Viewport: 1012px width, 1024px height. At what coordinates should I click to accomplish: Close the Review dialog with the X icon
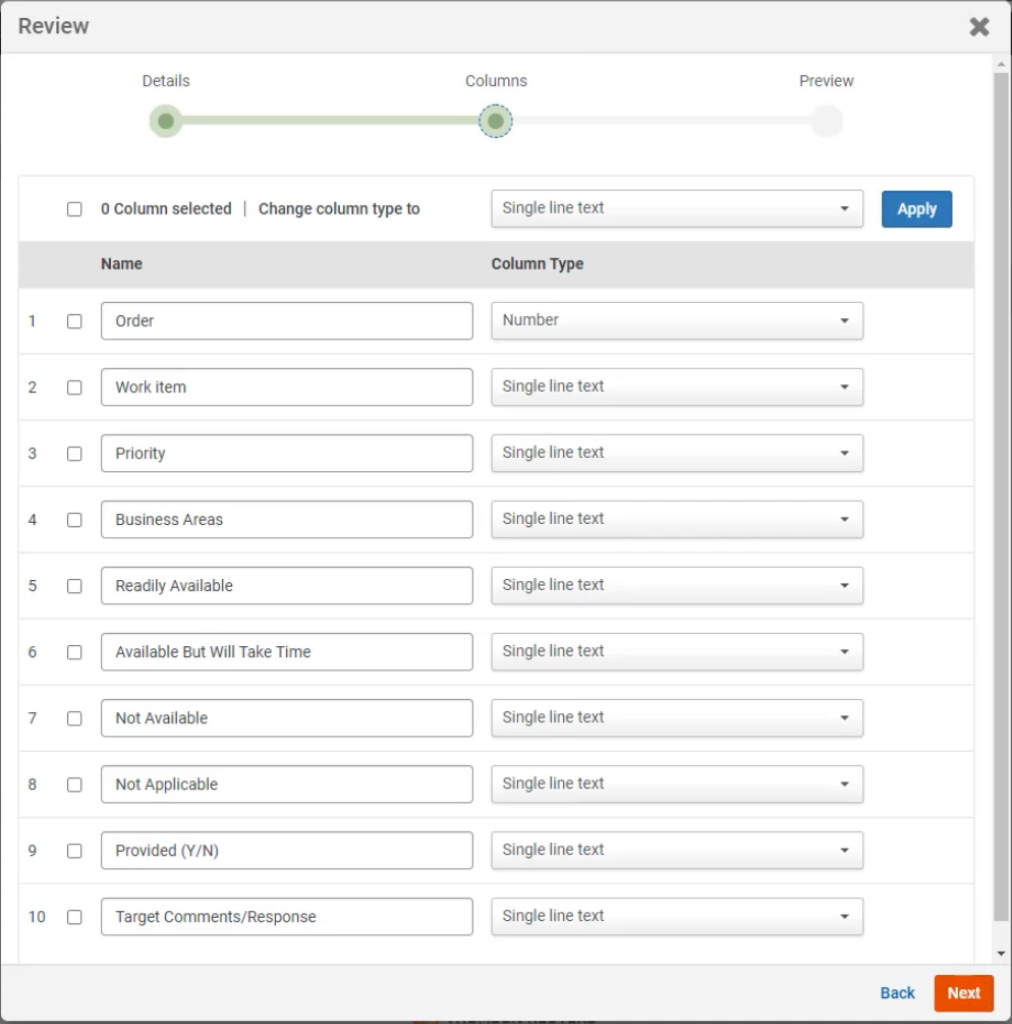[979, 27]
